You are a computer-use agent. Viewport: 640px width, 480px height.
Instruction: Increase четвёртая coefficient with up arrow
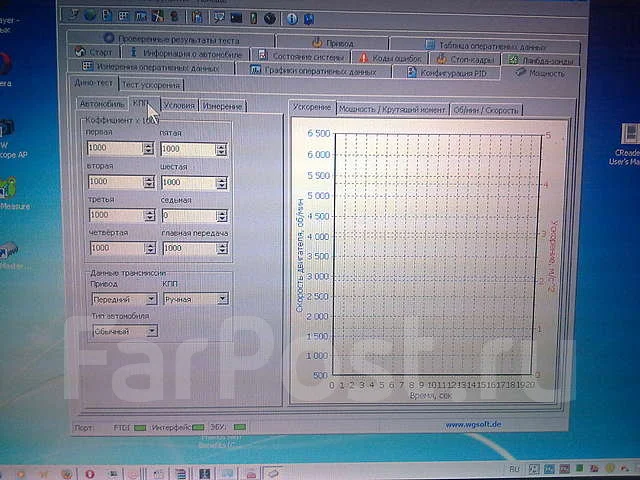click(x=150, y=245)
